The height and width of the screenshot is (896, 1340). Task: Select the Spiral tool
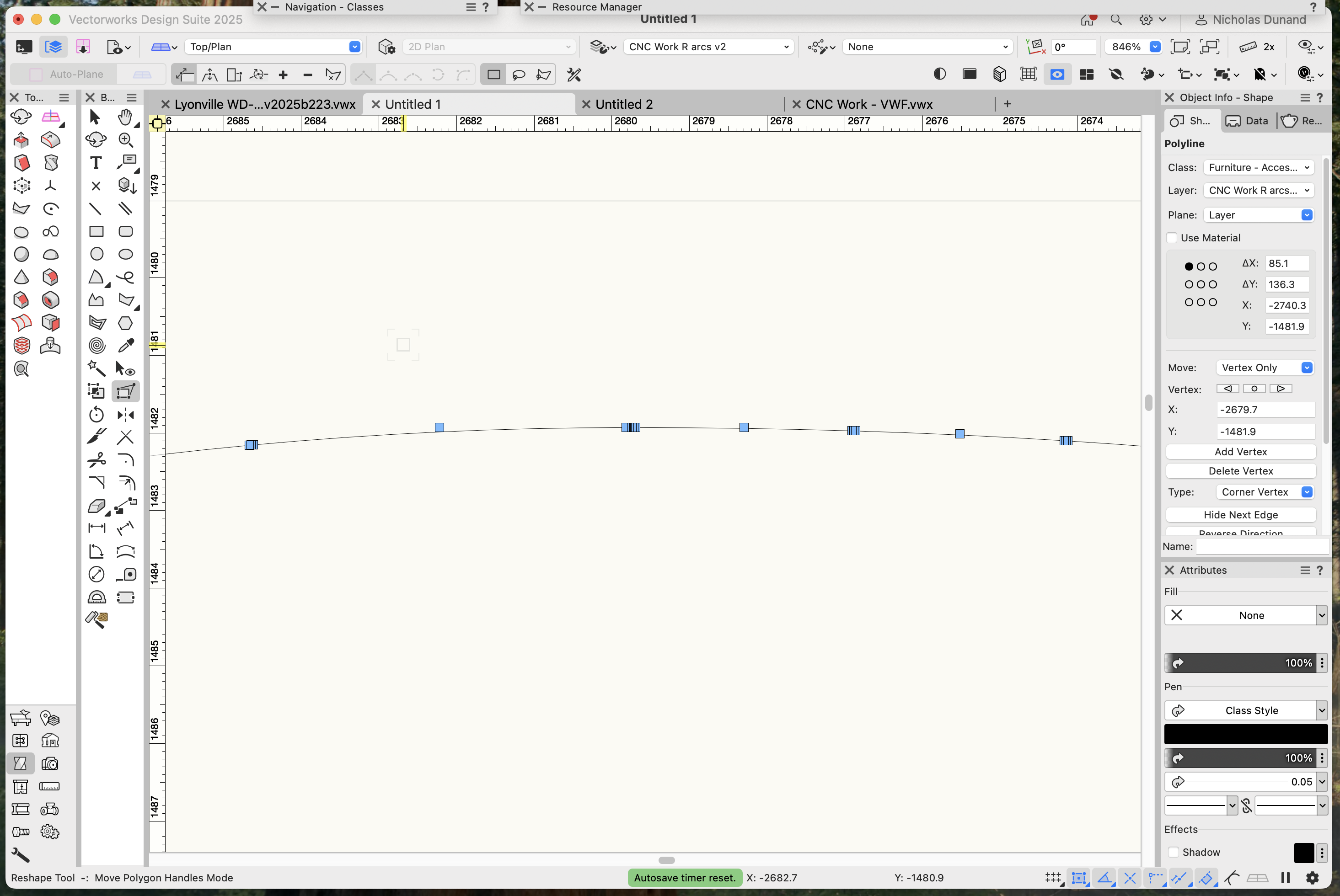pyautogui.click(x=96, y=345)
